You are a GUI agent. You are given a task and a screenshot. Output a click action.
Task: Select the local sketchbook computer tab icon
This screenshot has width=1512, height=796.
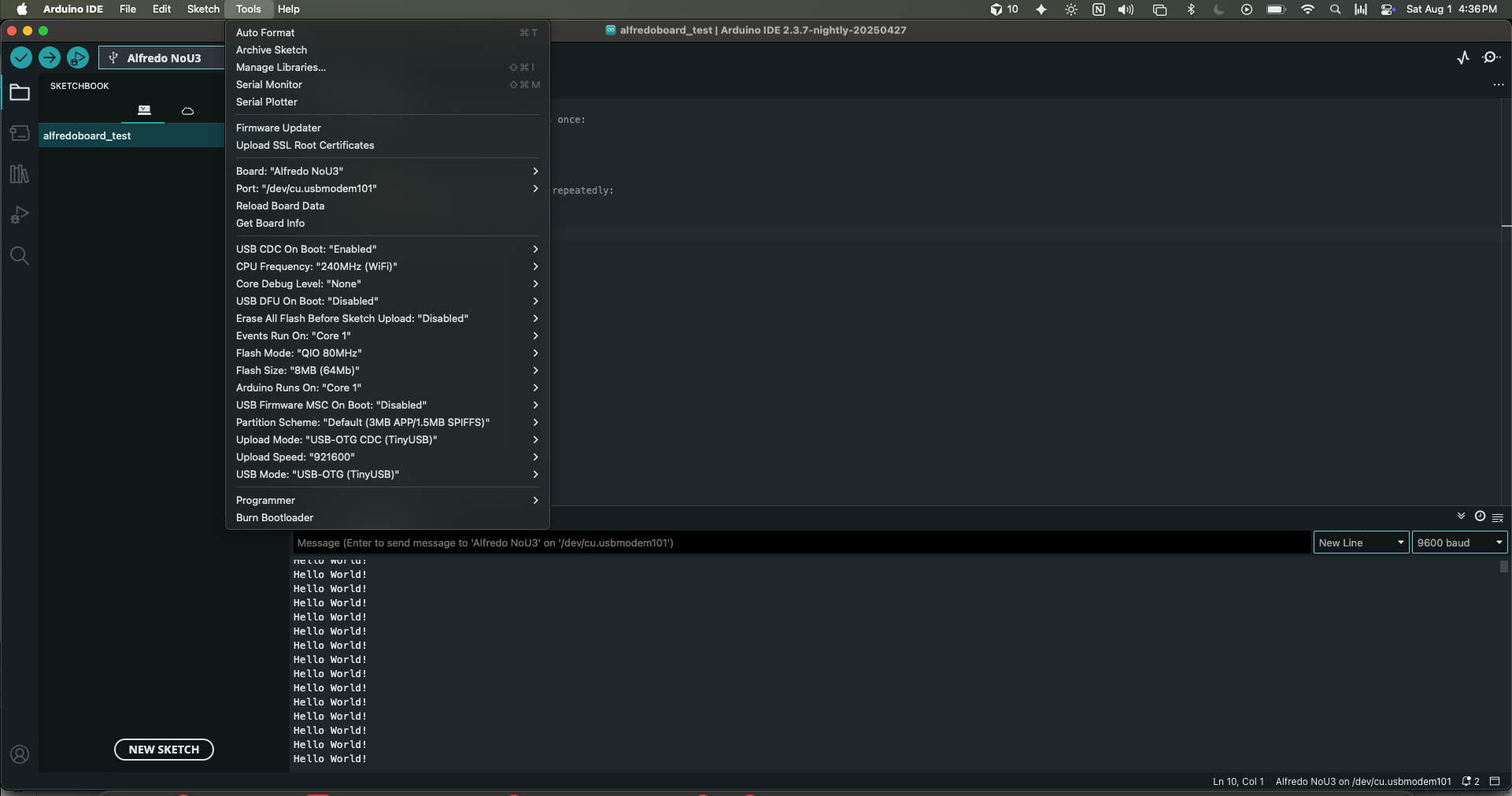[x=144, y=110]
